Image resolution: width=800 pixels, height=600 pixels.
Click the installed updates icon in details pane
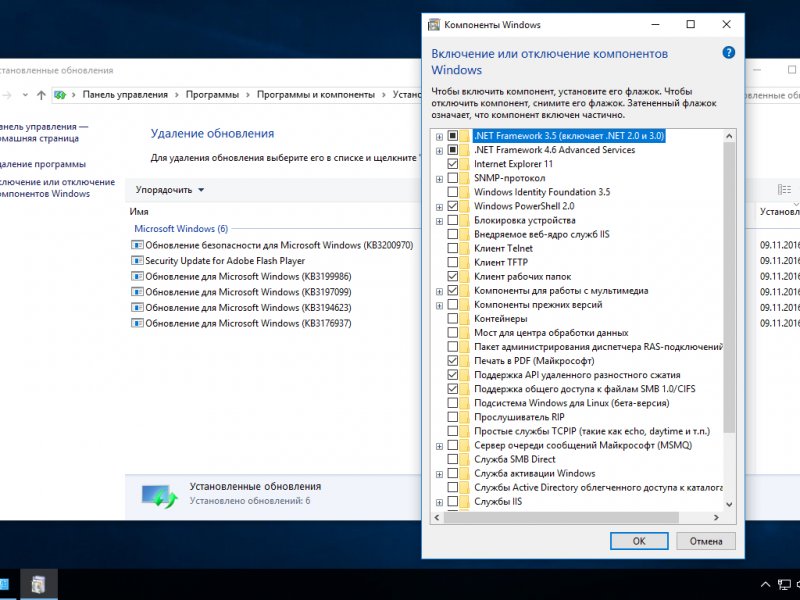(x=159, y=495)
